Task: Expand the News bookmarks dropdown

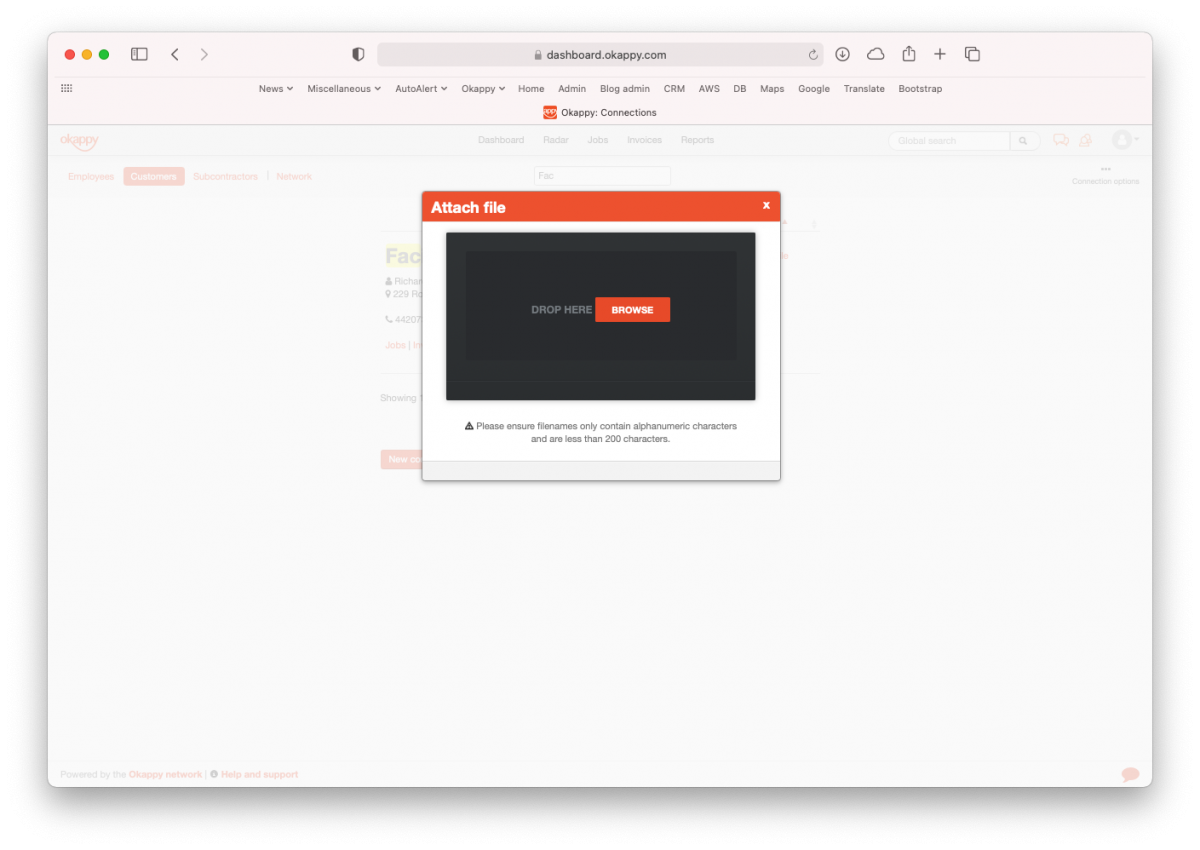Action: point(275,88)
